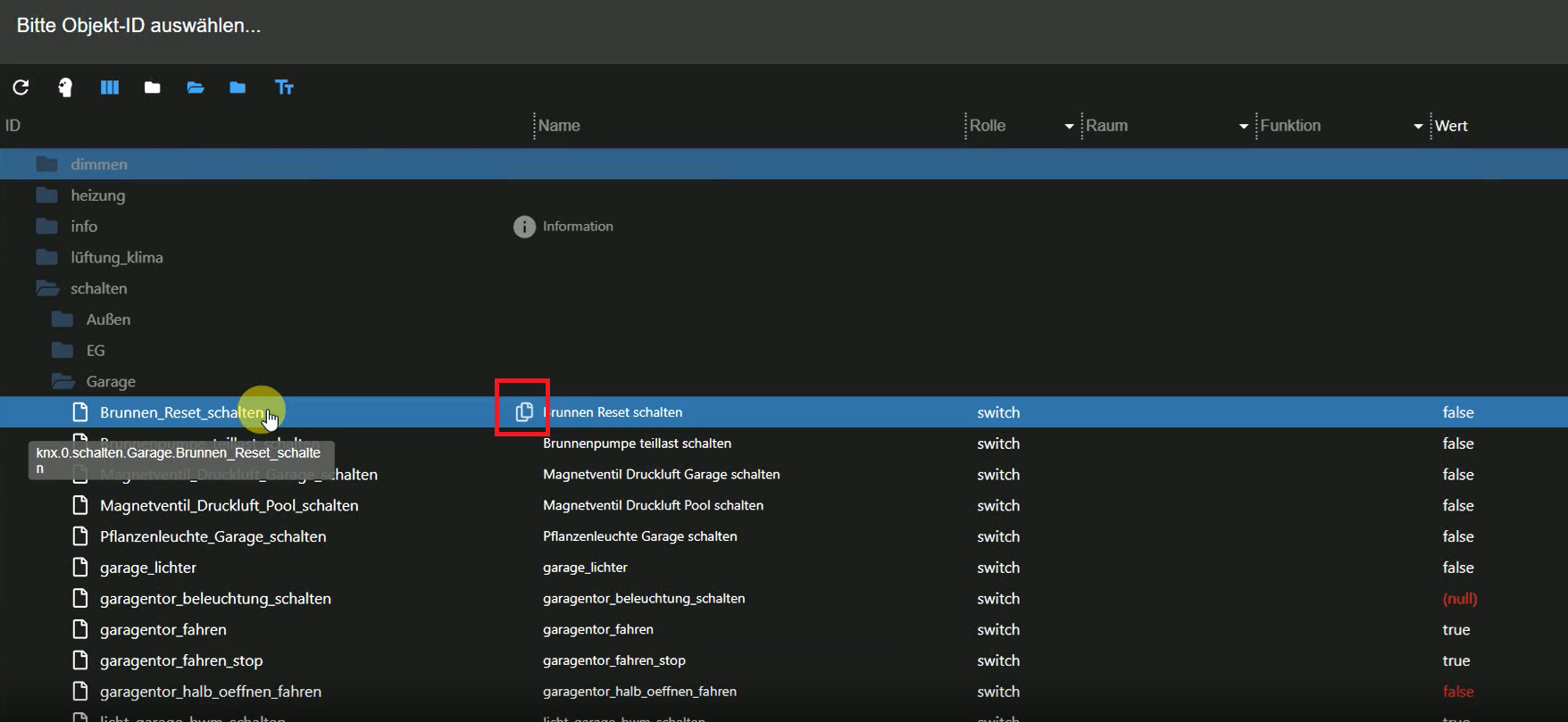Click the Wert column header
Viewport: 1568px width, 722px height.
coord(1451,126)
